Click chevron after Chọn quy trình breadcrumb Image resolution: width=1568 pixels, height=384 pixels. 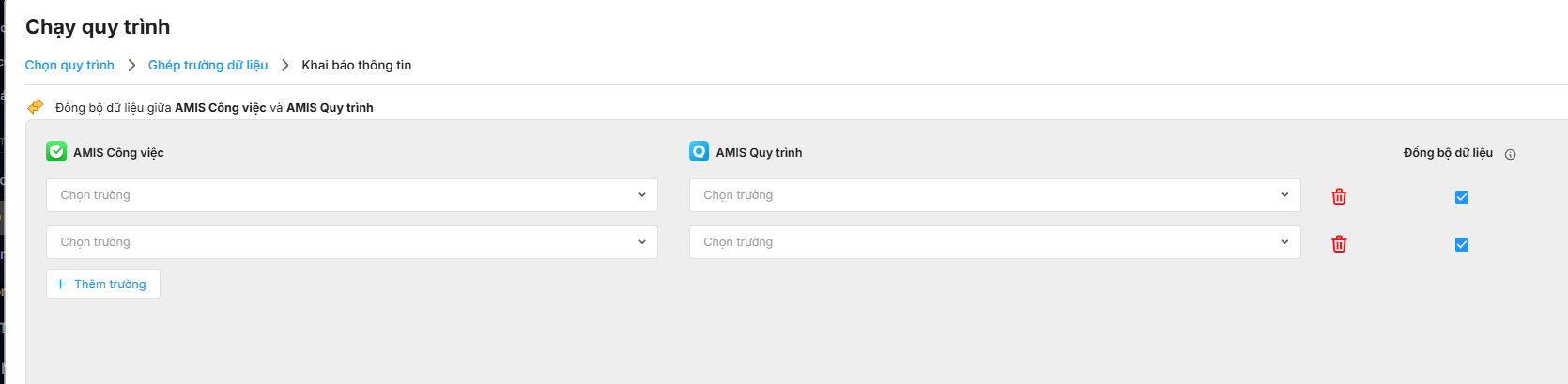(131, 66)
